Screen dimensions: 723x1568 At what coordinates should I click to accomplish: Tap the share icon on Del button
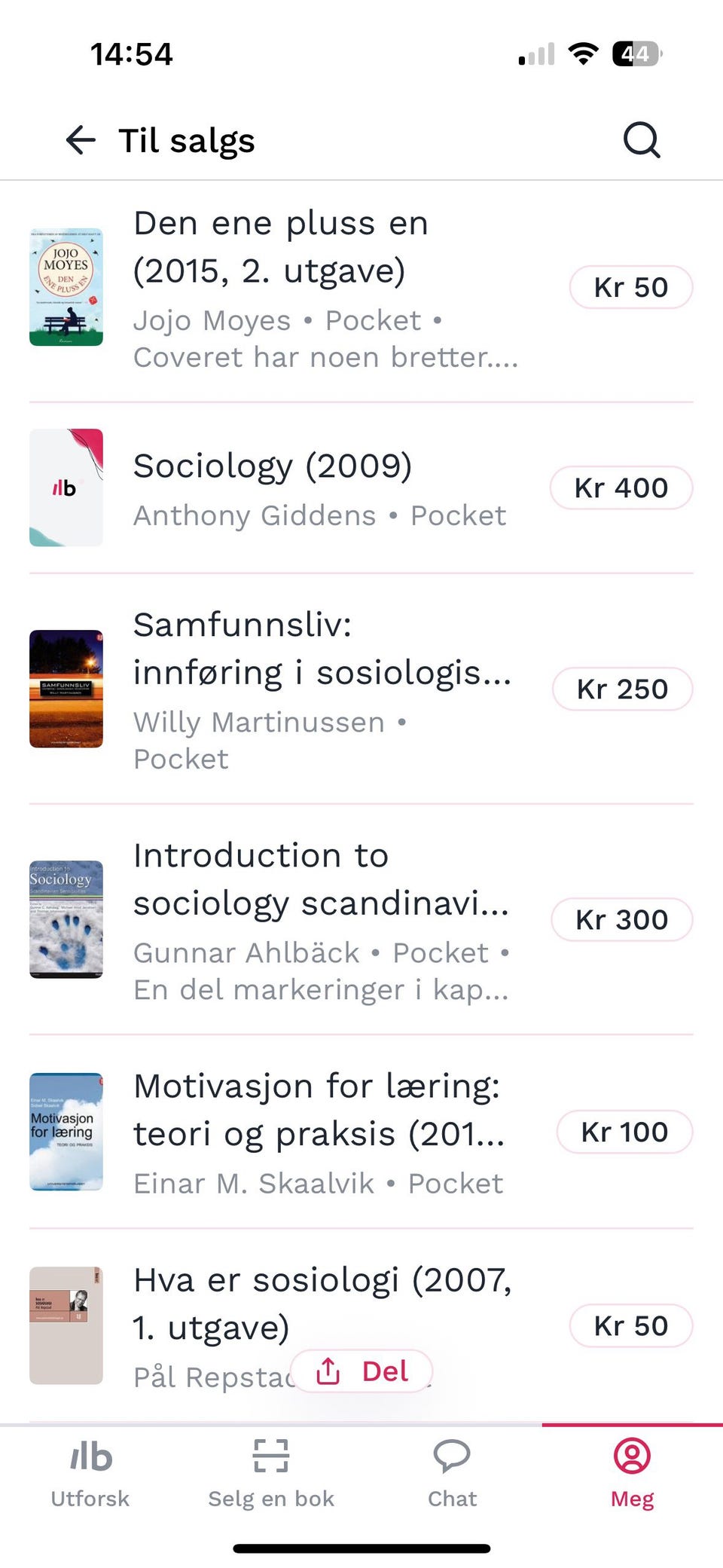328,1371
